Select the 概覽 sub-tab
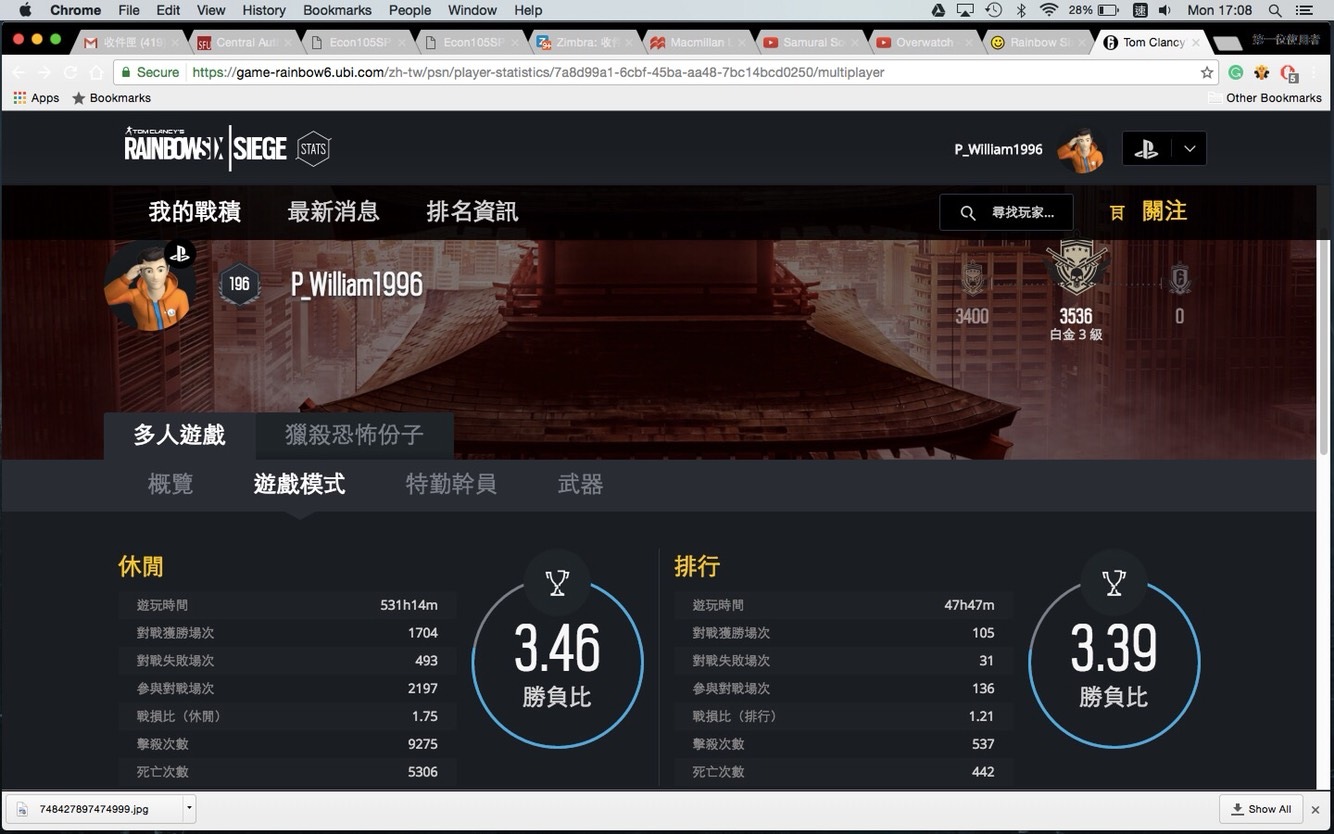Image resolution: width=1334 pixels, height=834 pixels. click(x=170, y=484)
